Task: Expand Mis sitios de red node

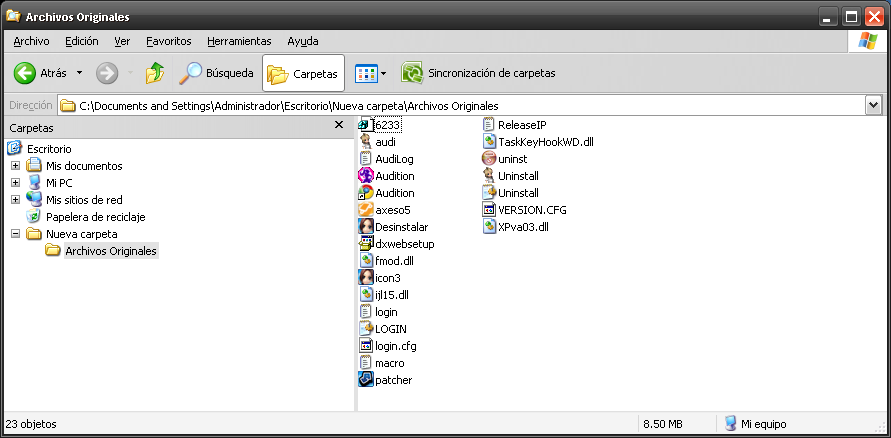Action: coord(15,200)
